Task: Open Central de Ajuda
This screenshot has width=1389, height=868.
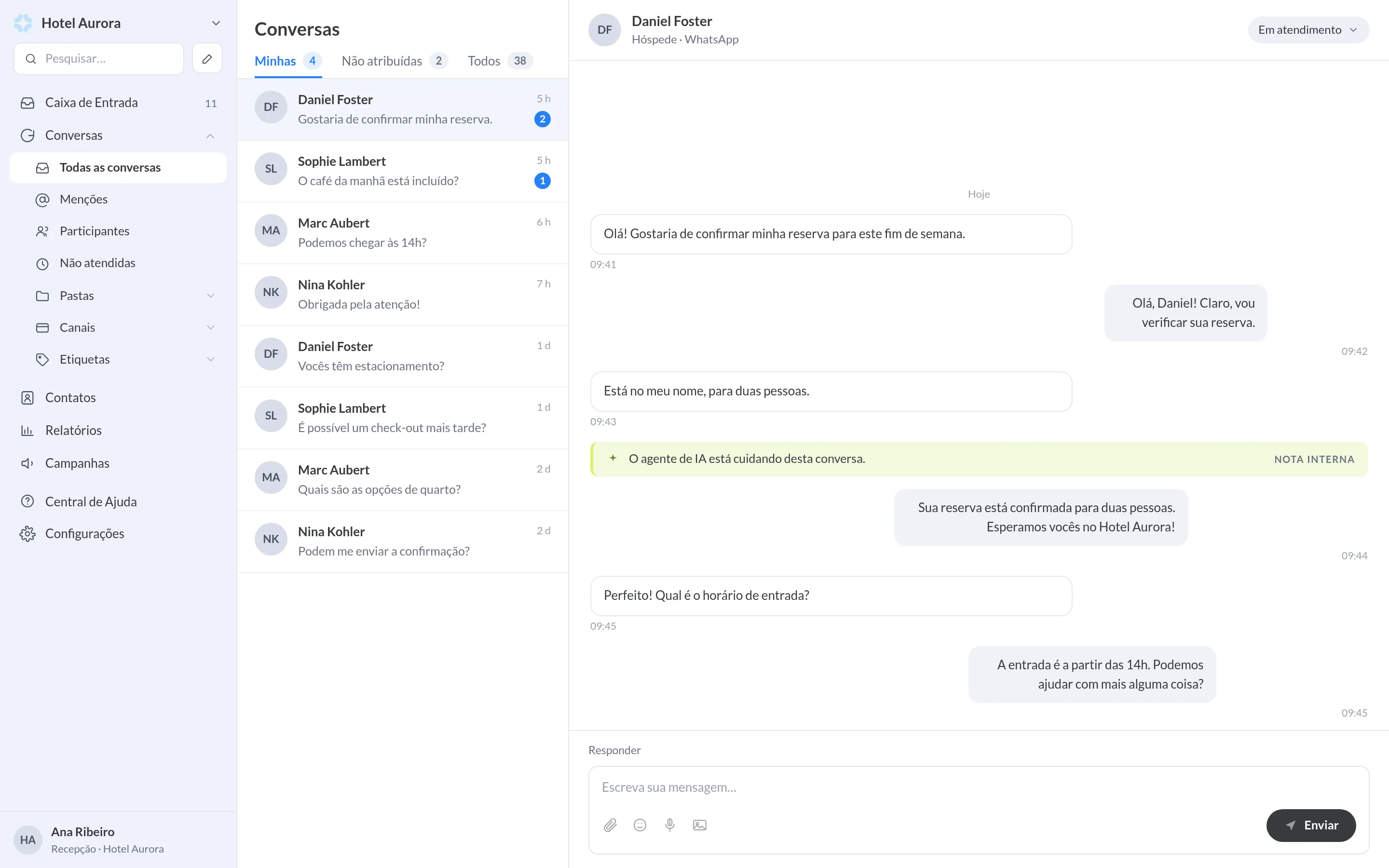Action: [118, 502]
